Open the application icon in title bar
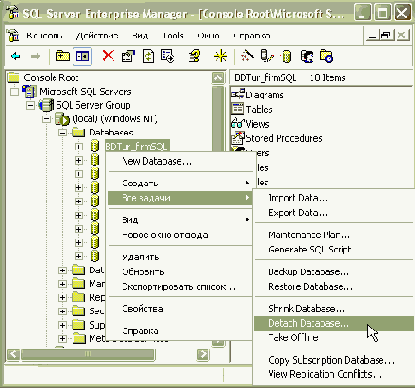Screen dimensions: 415x388 [x=13, y=13]
